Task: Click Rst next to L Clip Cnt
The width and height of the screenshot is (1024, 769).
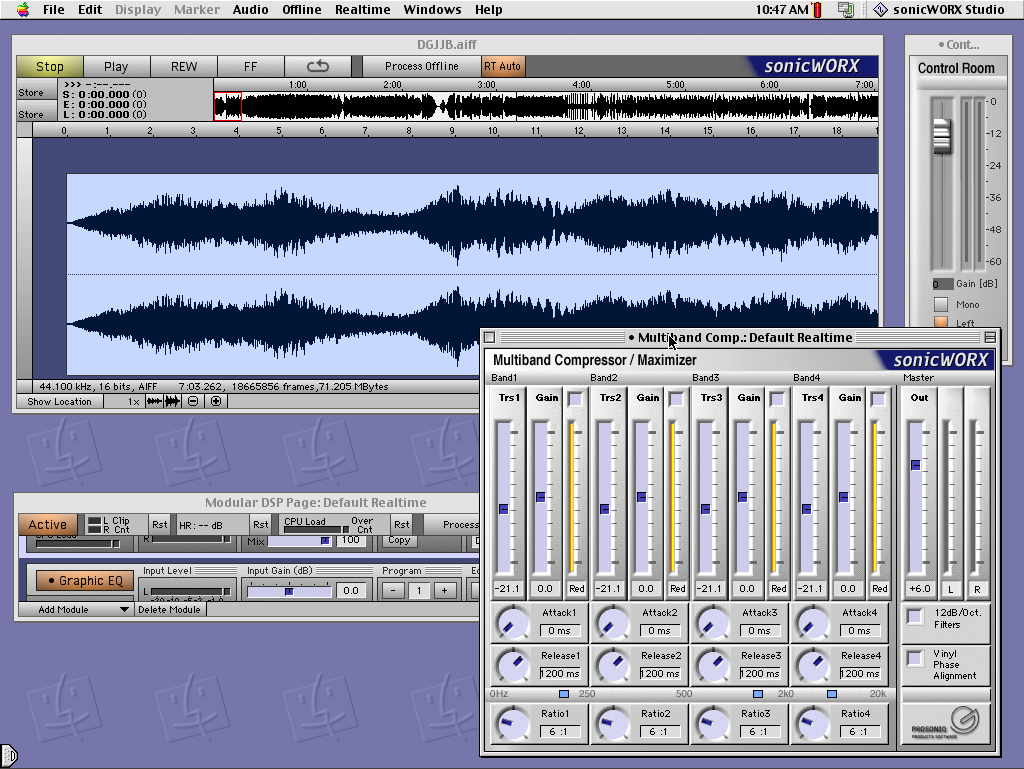Action: point(159,524)
